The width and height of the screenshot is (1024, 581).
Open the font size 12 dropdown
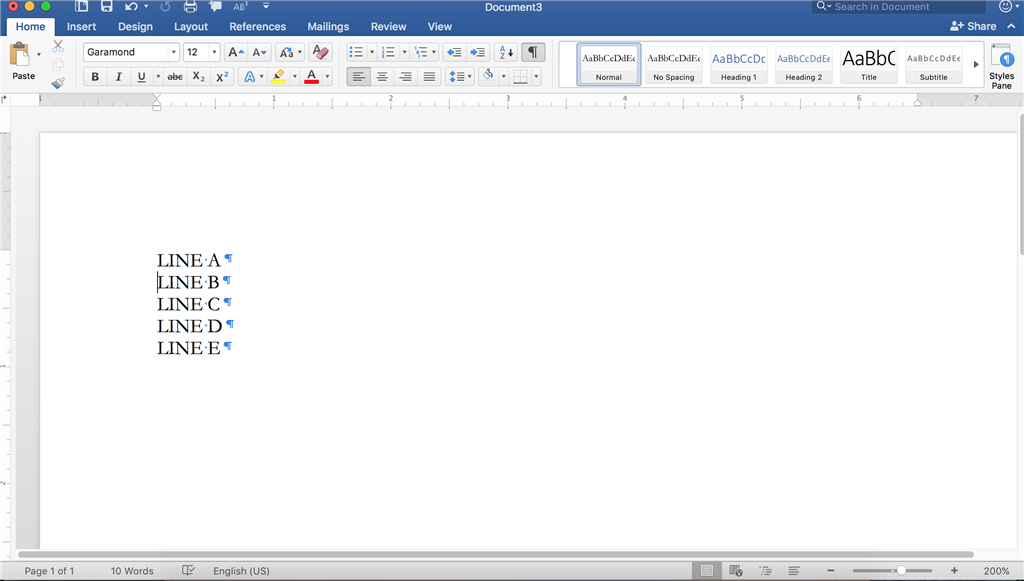point(214,52)
